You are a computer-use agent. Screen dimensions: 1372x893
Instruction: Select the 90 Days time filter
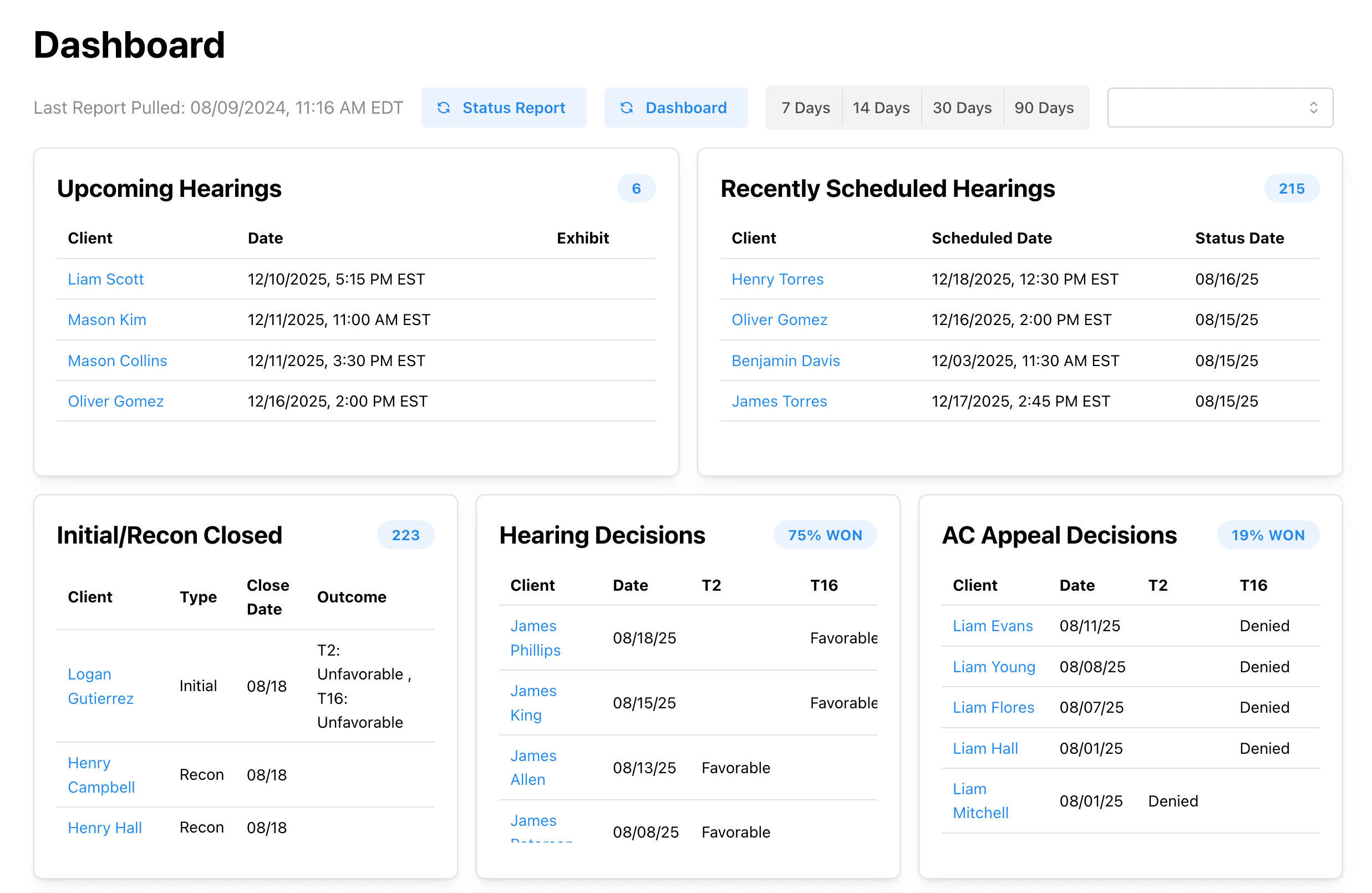1044,107
